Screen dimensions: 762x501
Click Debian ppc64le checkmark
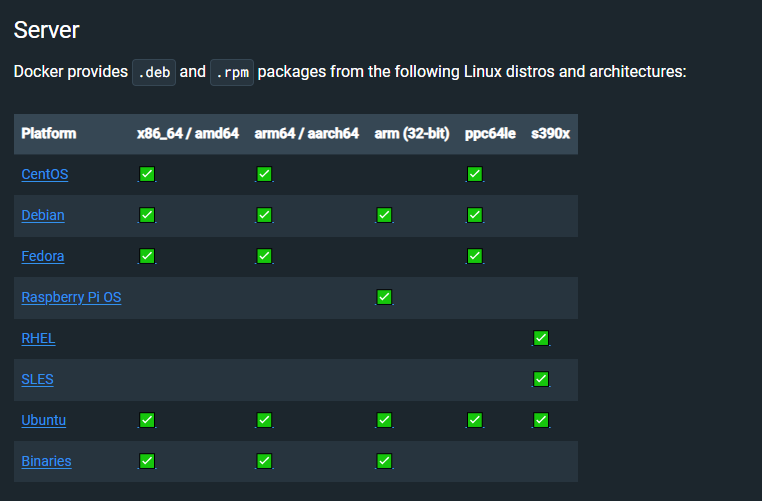475,215
